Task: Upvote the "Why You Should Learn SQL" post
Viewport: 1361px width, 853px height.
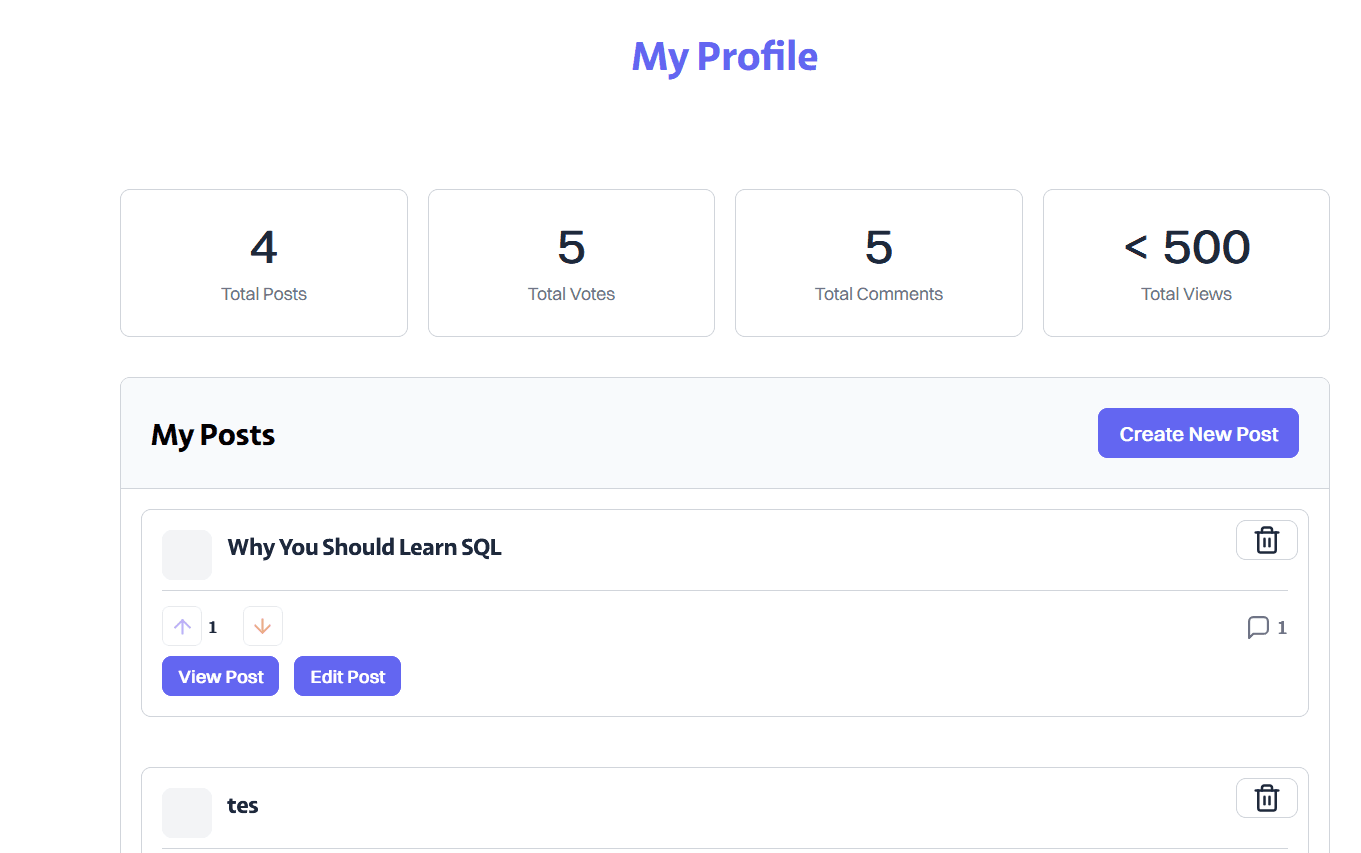Action: point(182,627)
